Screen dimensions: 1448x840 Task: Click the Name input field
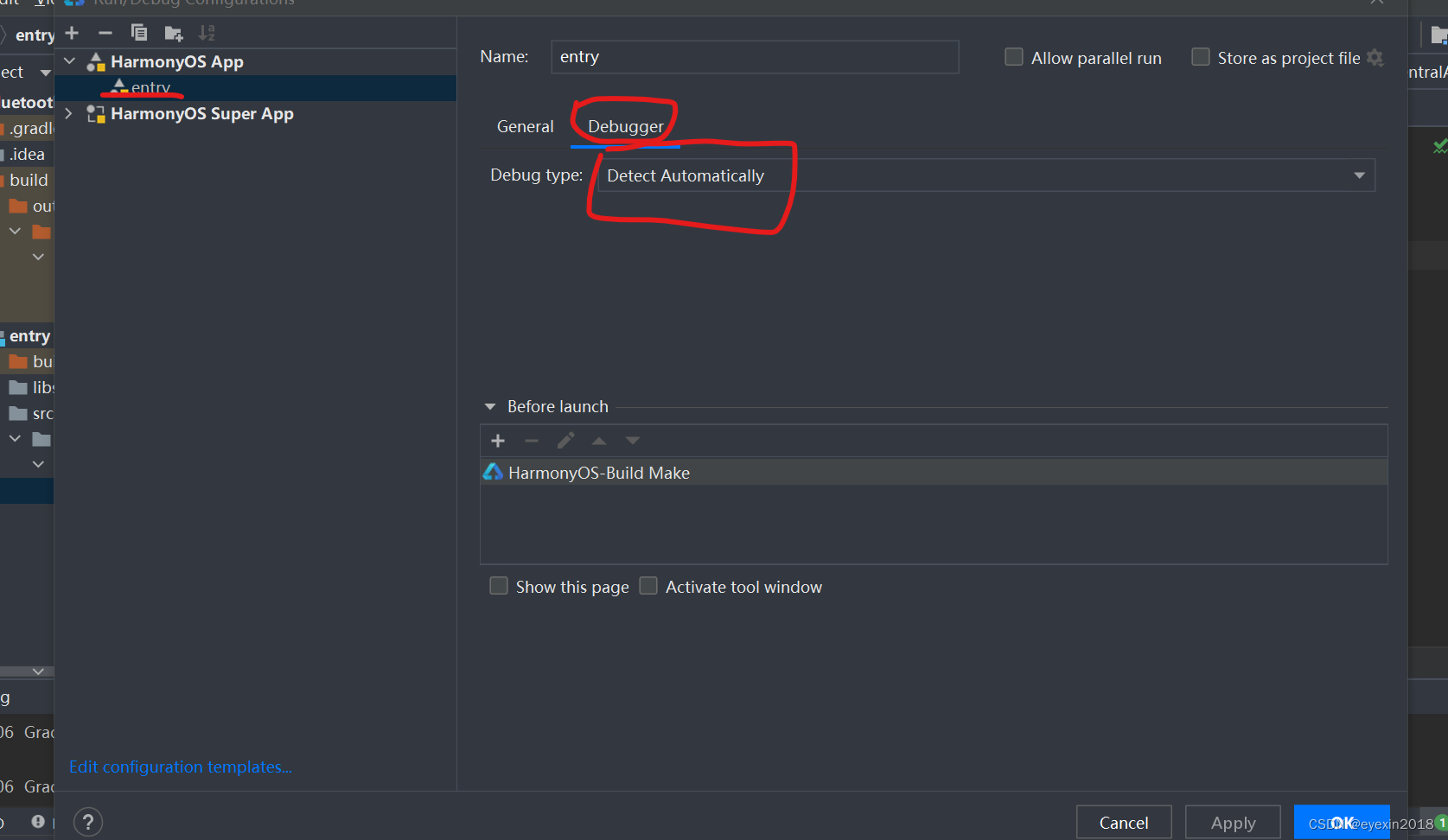[755, 57]
